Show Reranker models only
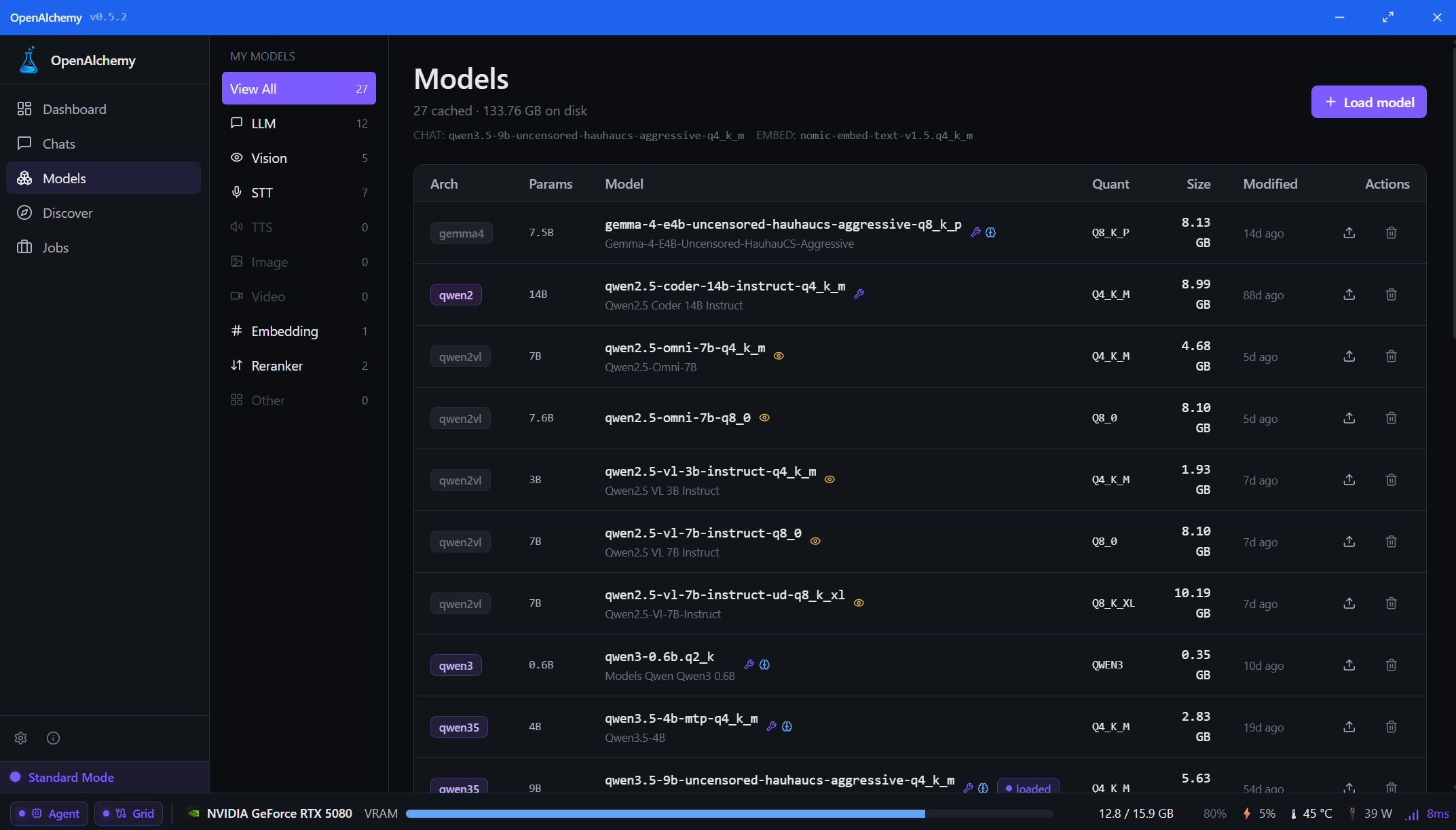 [299, 366]
